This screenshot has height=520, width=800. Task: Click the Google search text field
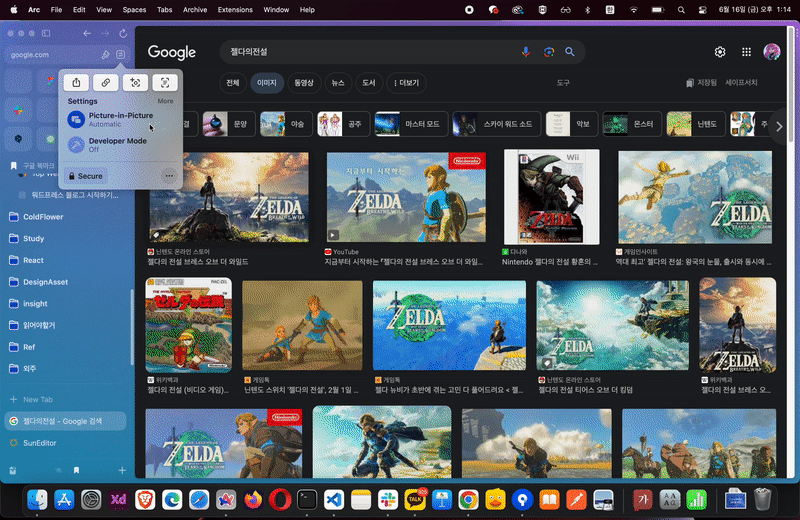coord(370,52)
